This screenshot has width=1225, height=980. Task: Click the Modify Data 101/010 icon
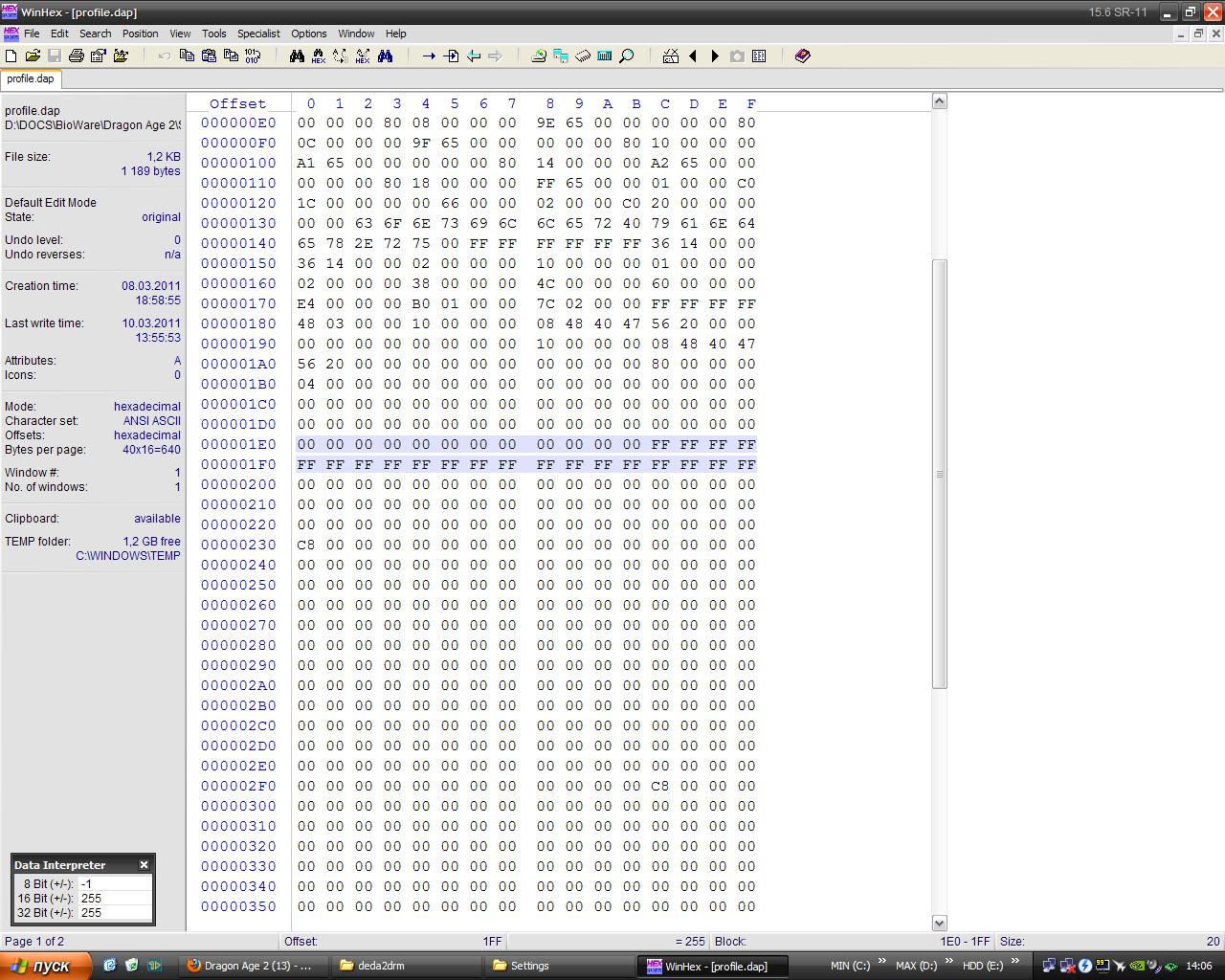tap(253, 56)
